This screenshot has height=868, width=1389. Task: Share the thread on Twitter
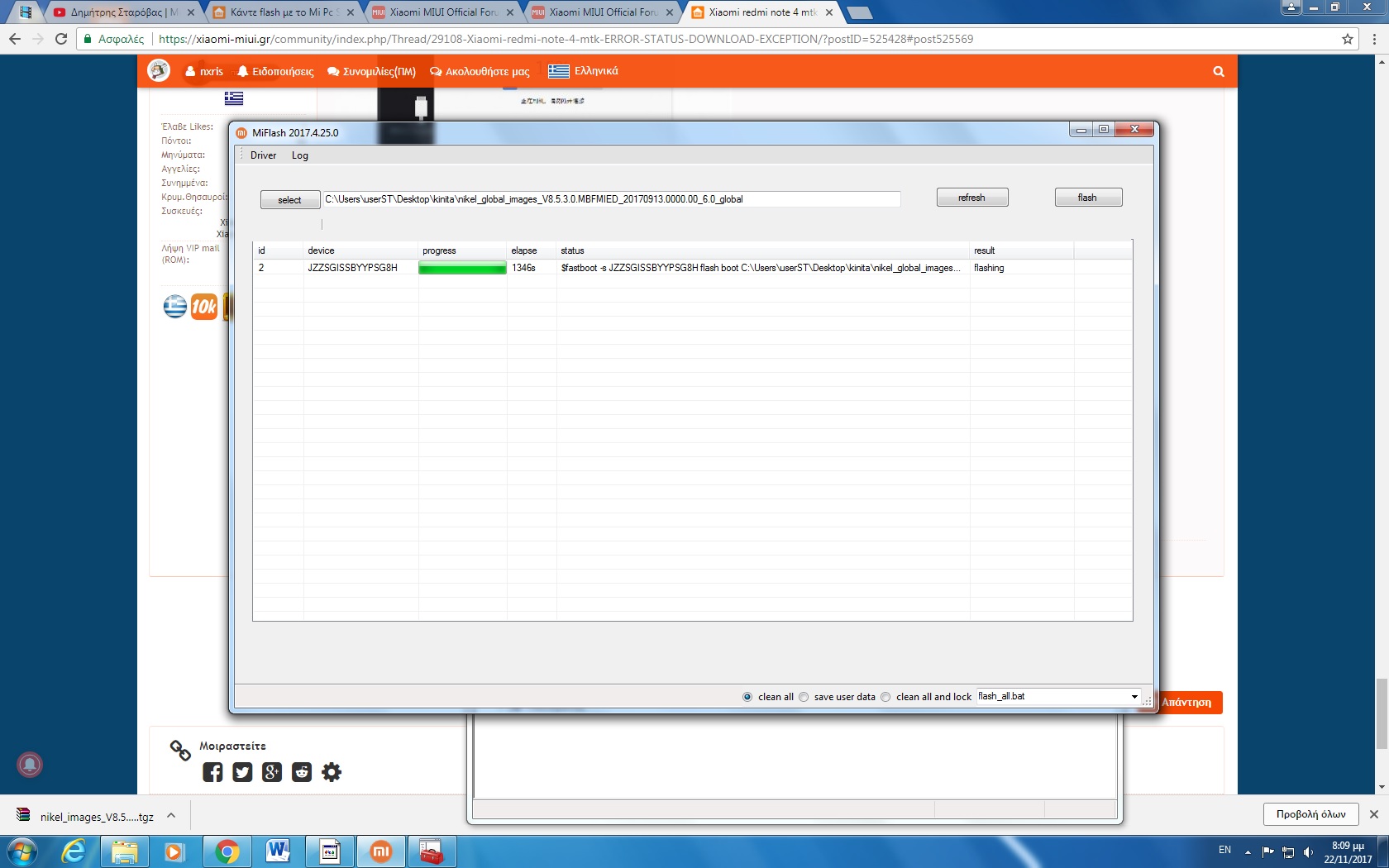coord(242,772)
